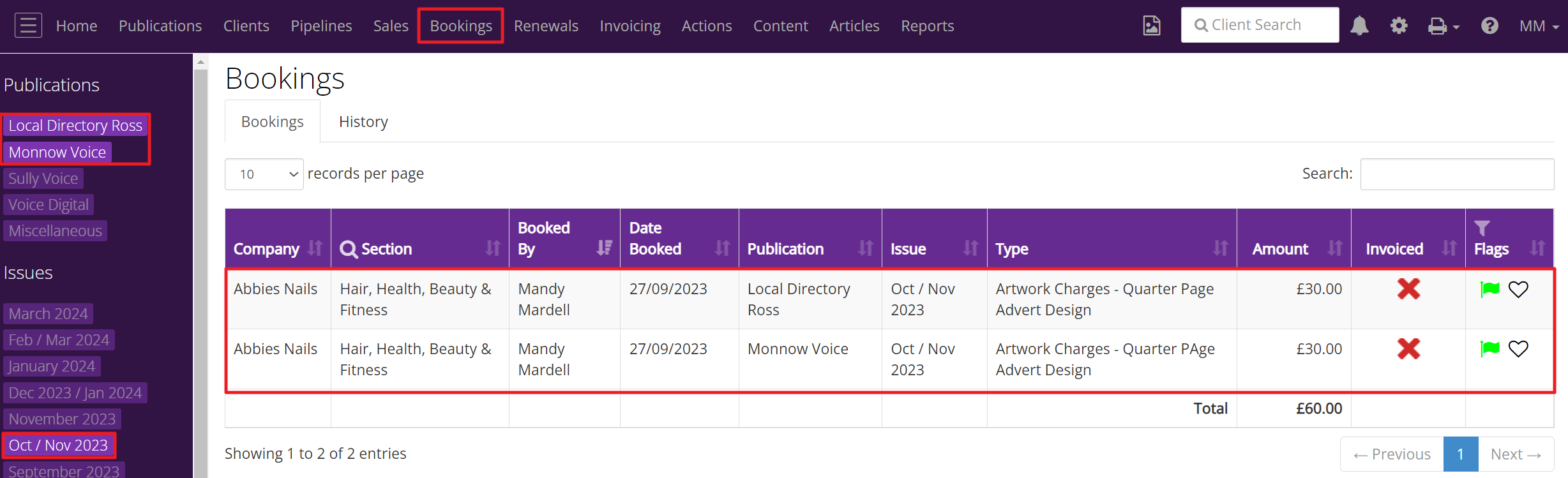Go to Home menu
1568x478 pixels.
coord(77,26)
